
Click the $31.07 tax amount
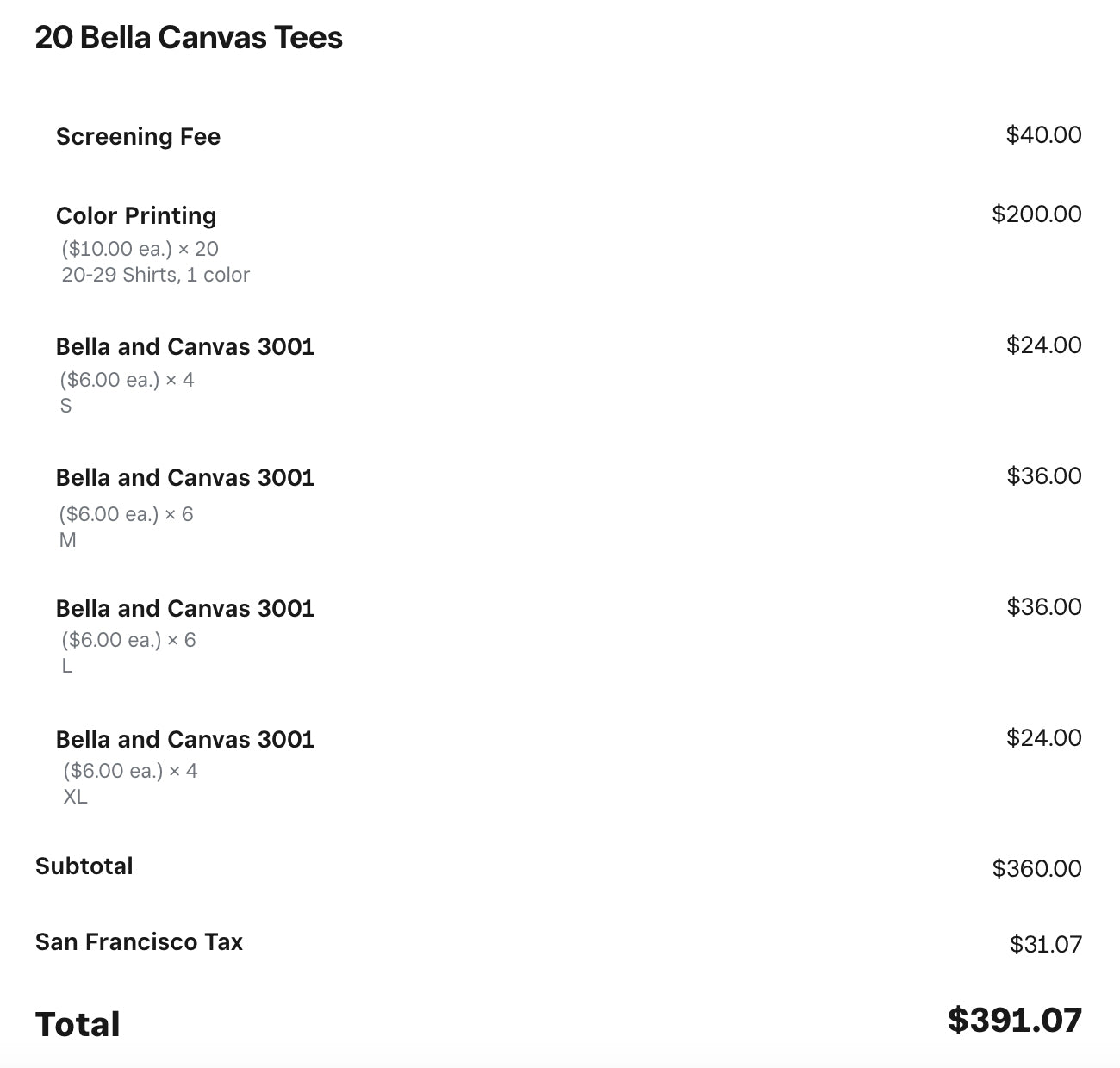[x=1045, y=945]
